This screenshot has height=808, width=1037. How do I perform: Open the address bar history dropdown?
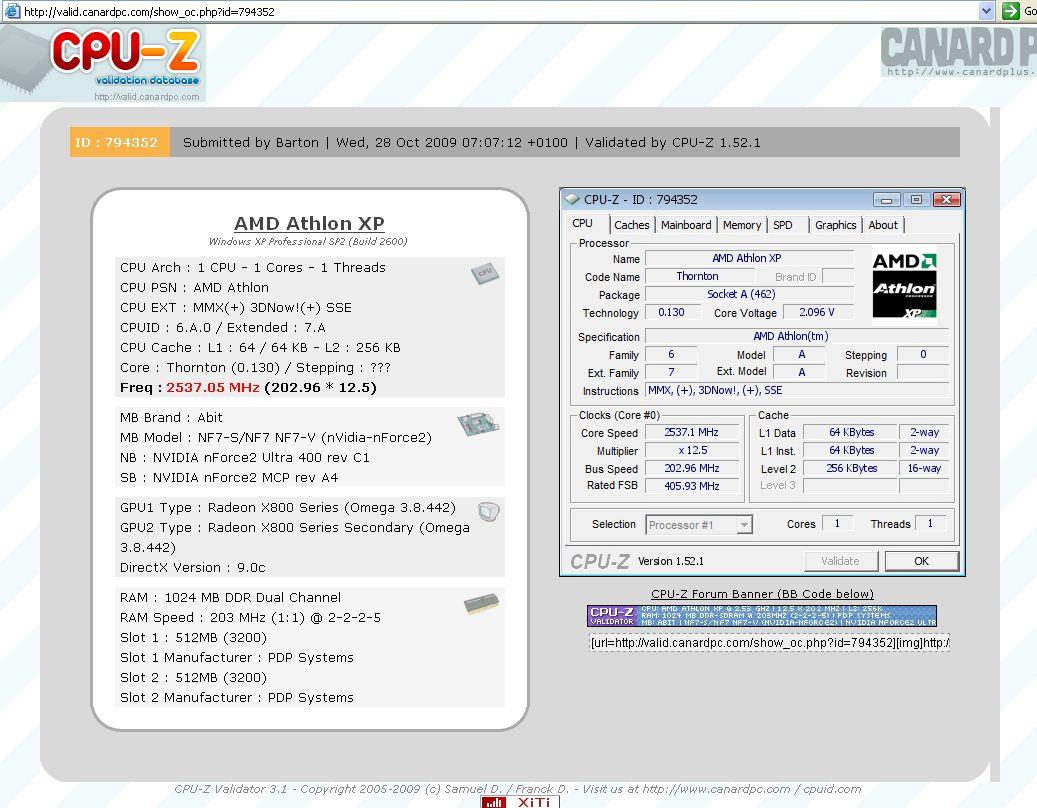click(986, 11)
